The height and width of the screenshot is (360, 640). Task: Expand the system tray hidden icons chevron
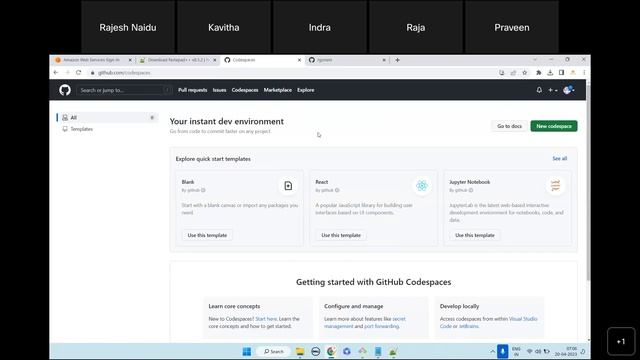coord(493,351)
